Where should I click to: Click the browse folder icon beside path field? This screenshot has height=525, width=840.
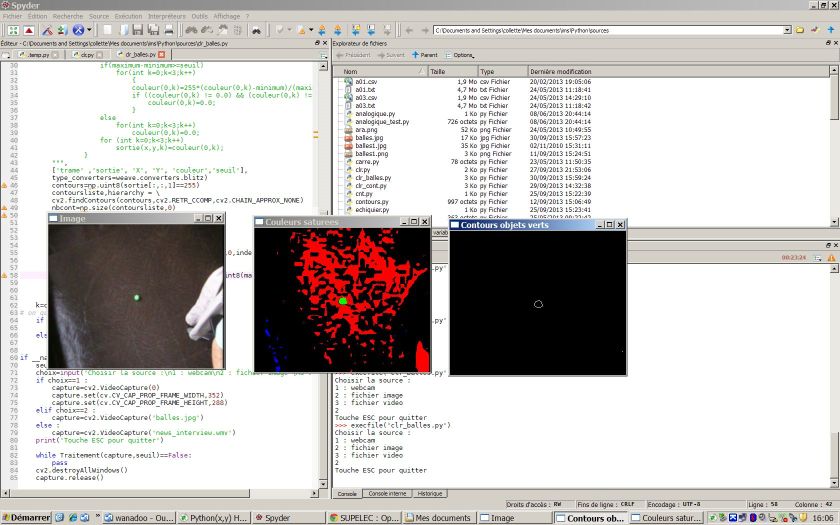799,31
